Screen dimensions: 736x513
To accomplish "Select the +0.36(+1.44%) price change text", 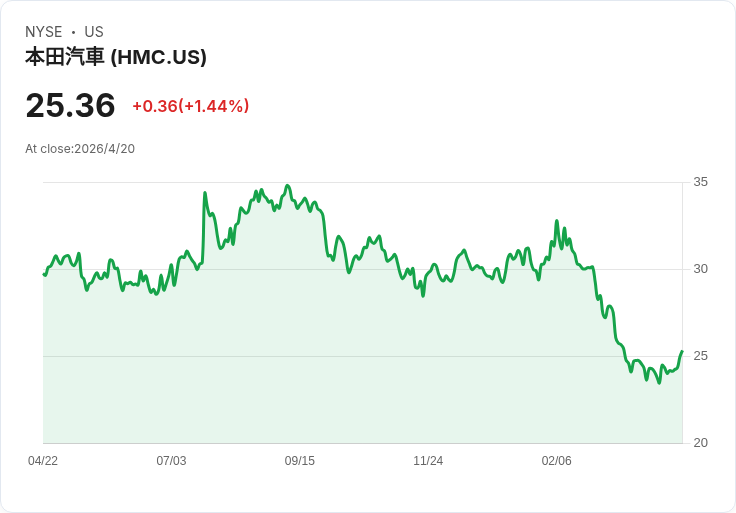I will click(x=190, y=106).
